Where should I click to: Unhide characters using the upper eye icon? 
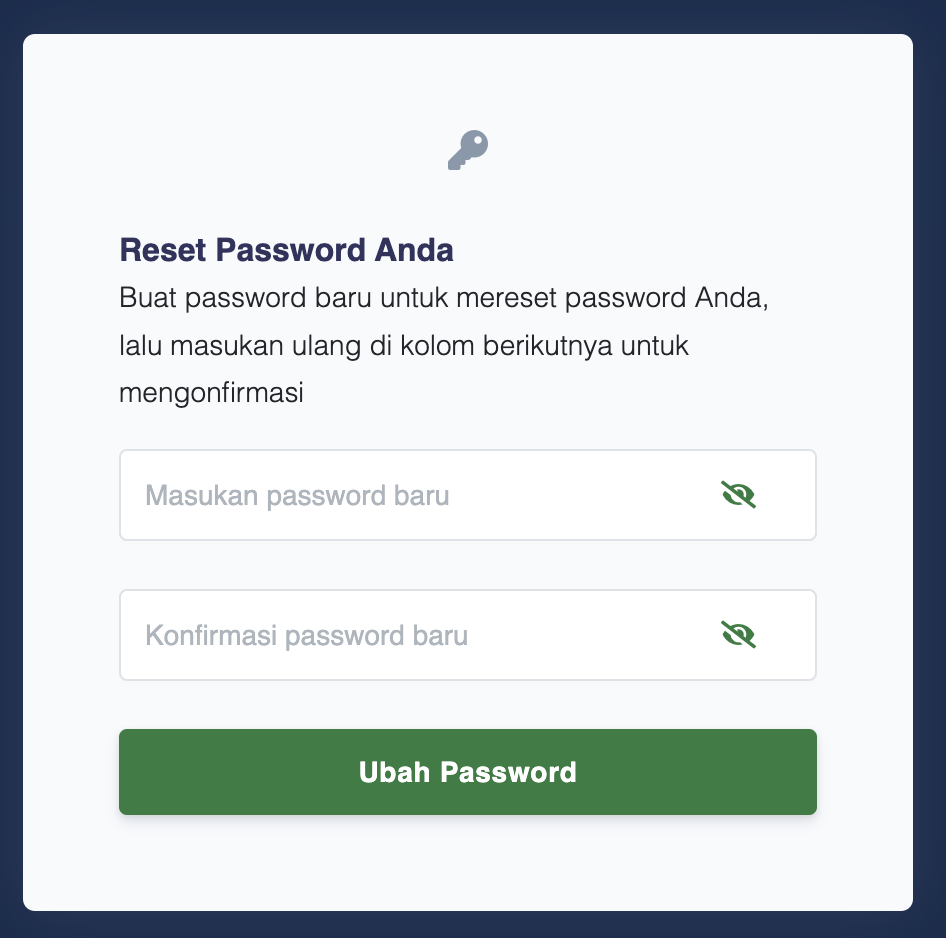point(738,494)
